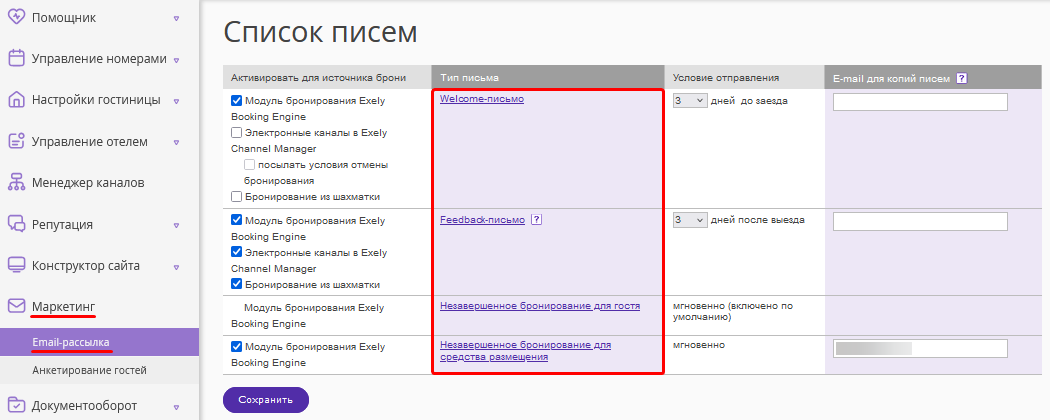Open days dropdown for дней до заезда

click(690, 100)
